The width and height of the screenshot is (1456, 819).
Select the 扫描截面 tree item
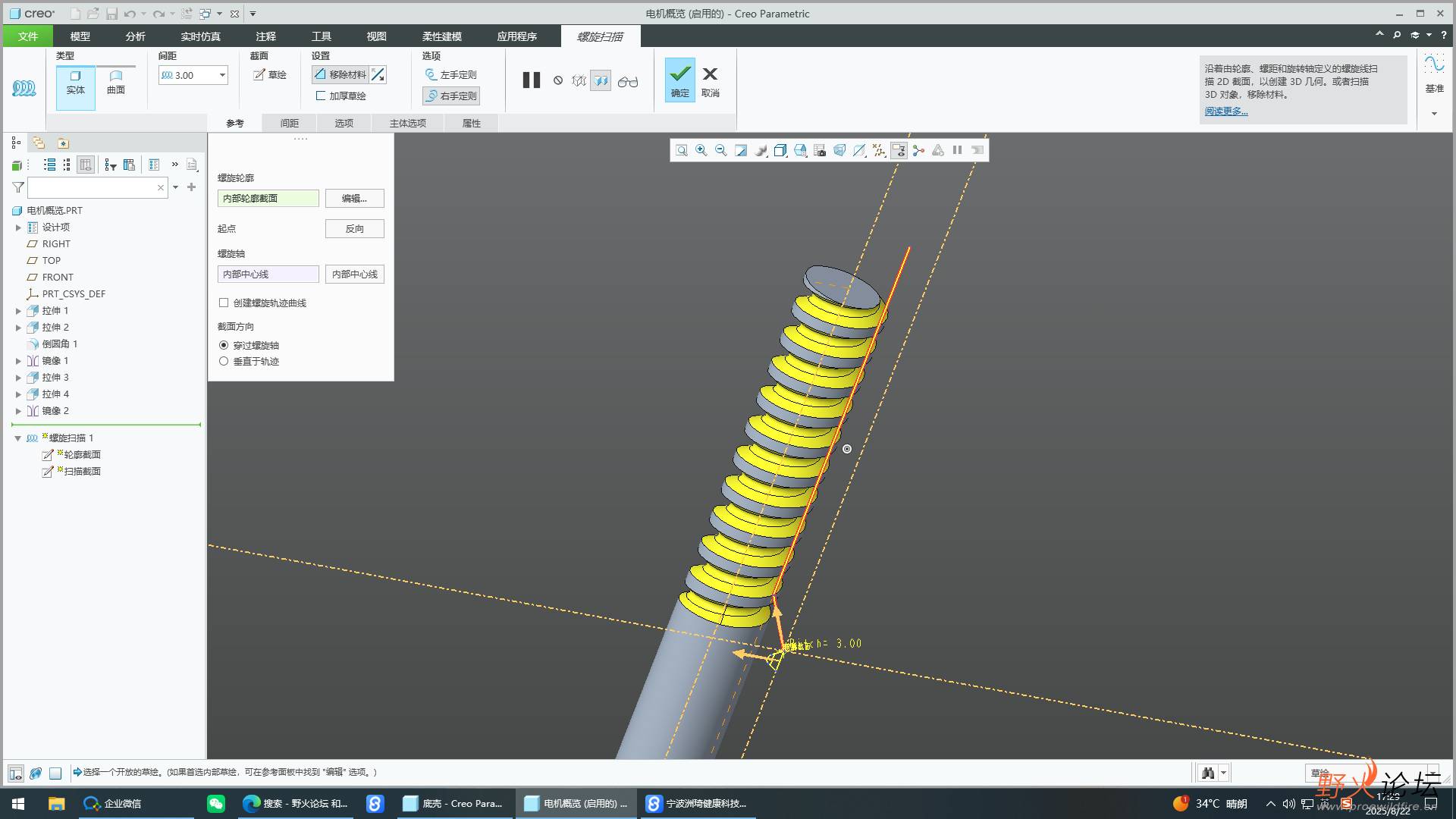[82, 472]
